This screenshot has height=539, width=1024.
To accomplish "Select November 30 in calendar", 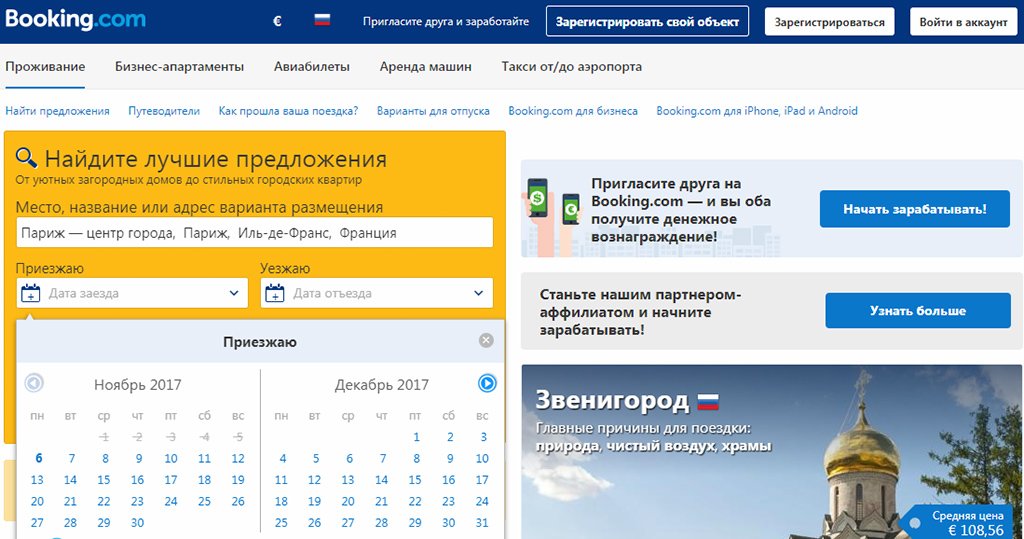I will 137,523.
